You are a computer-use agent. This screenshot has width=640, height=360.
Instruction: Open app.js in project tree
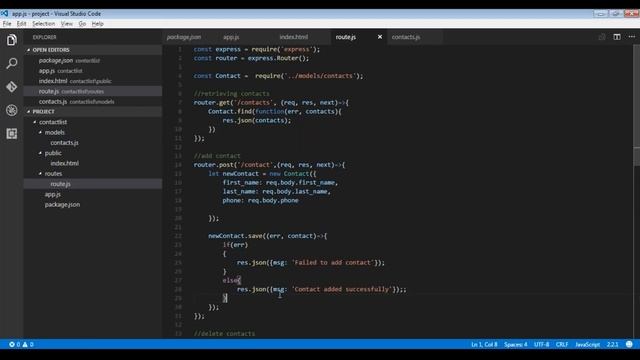[53, 194]
